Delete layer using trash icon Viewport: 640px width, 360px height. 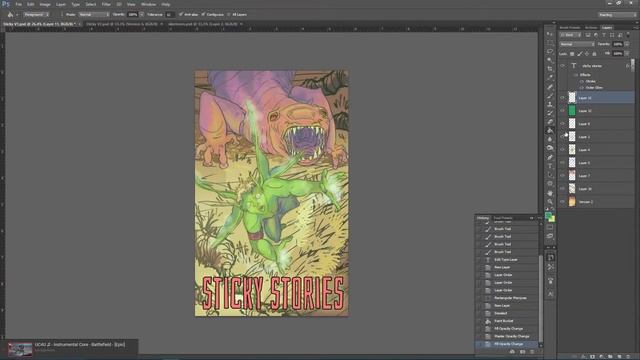point(628,357)
